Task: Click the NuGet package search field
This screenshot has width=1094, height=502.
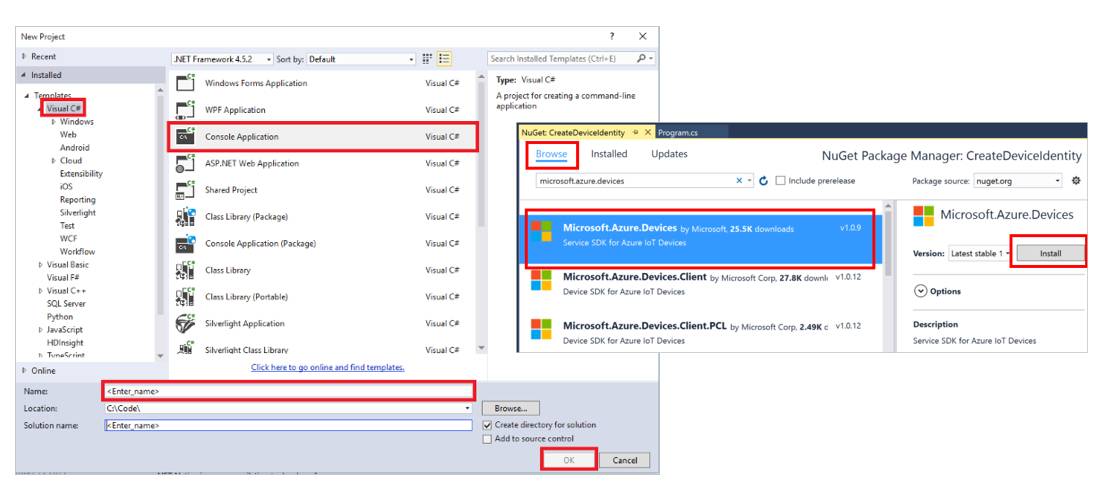Action: point(635,181)
